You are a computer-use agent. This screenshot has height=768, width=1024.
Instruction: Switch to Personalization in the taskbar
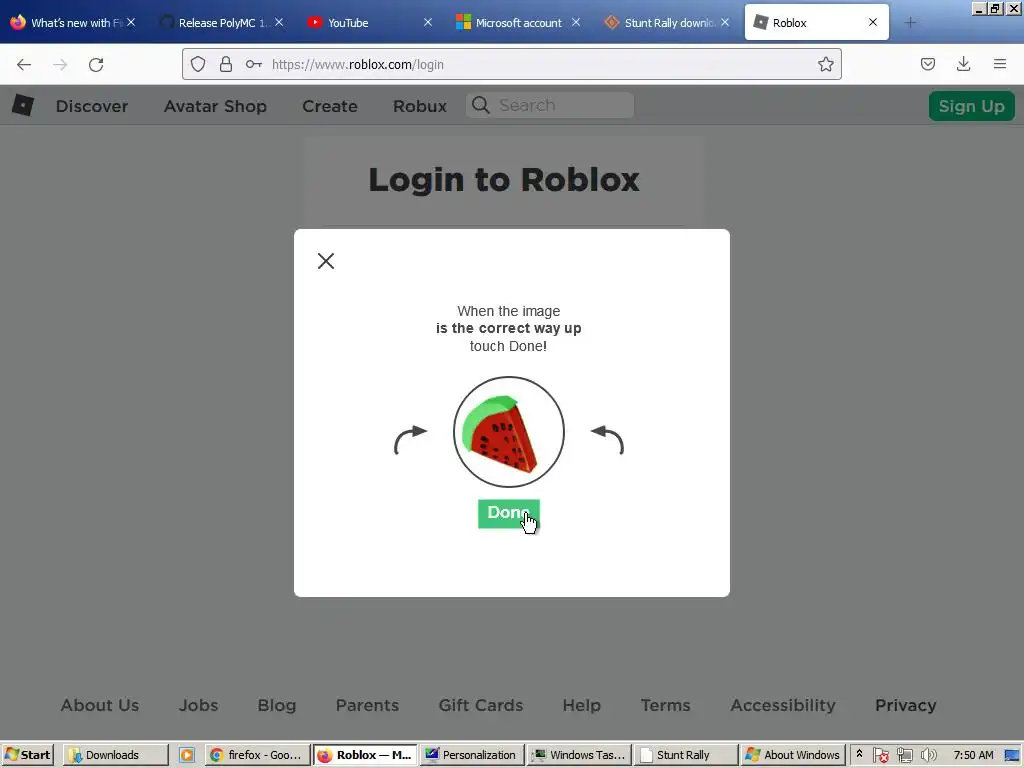tap(472, 755)
